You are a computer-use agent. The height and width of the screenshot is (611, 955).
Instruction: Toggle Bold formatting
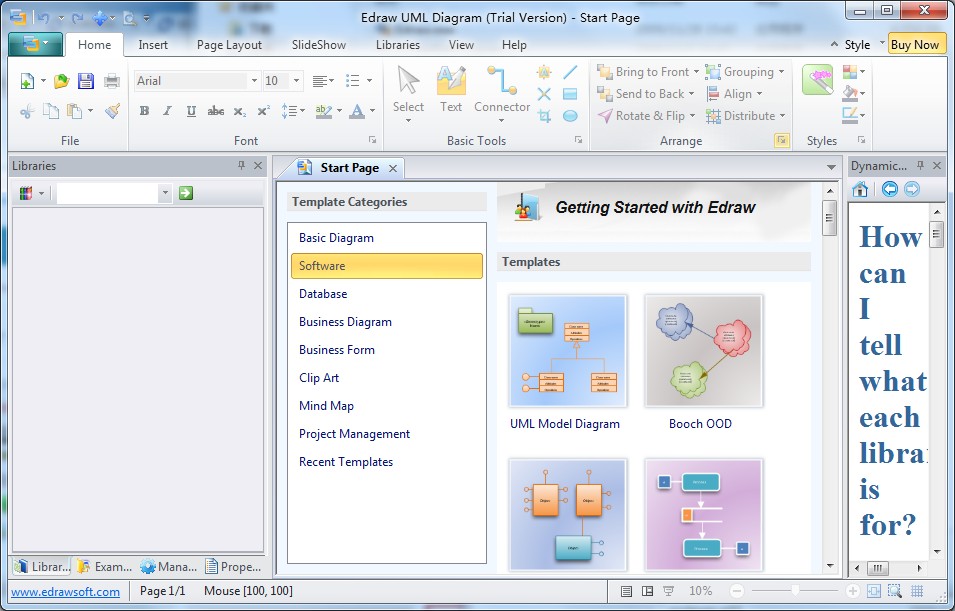(x=144, y=111)
